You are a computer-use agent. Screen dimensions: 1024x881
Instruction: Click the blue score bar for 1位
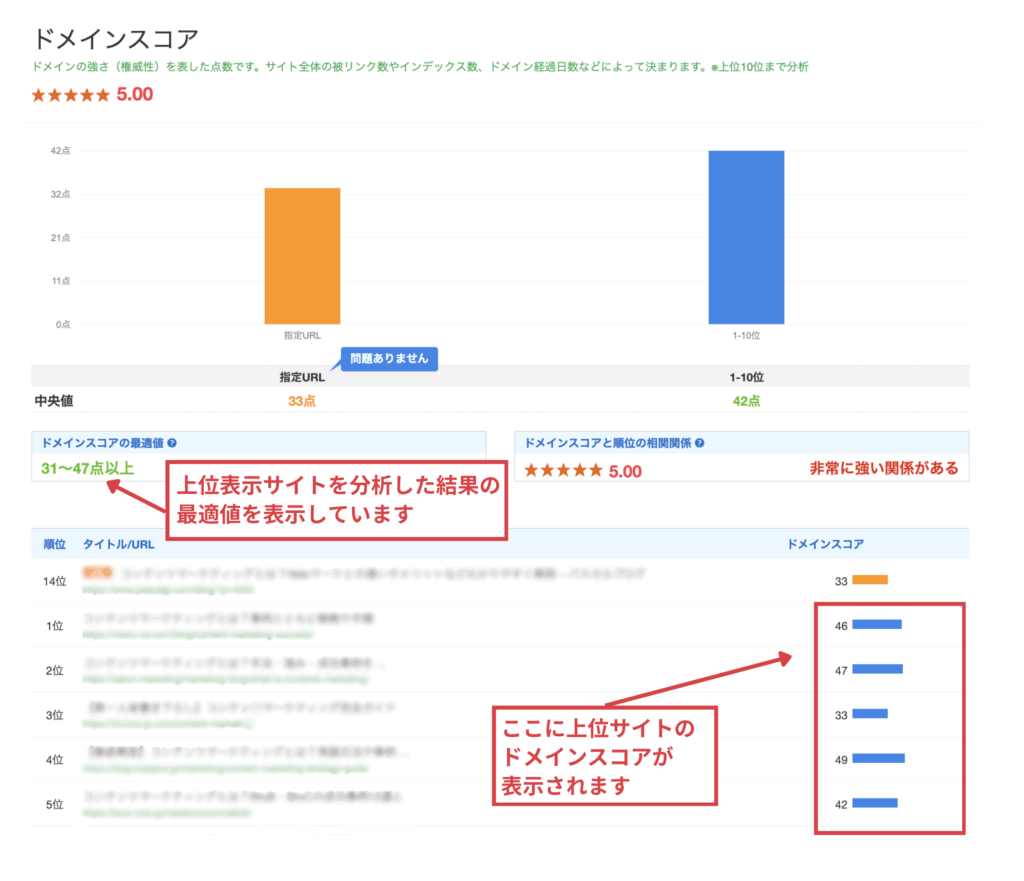876,625
